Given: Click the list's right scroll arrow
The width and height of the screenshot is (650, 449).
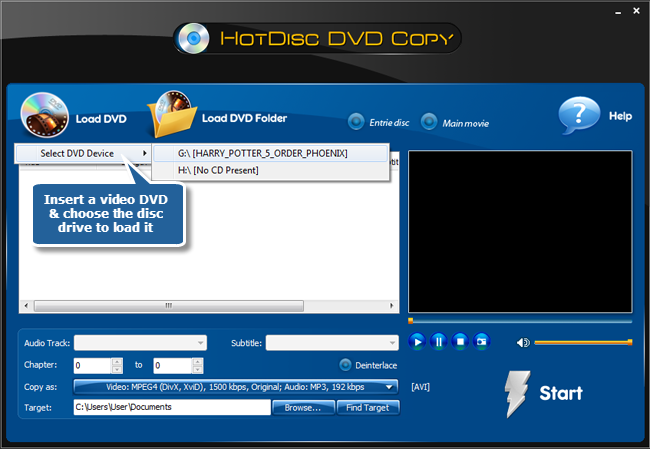Looking at the screenshot, I should point(391,306).
